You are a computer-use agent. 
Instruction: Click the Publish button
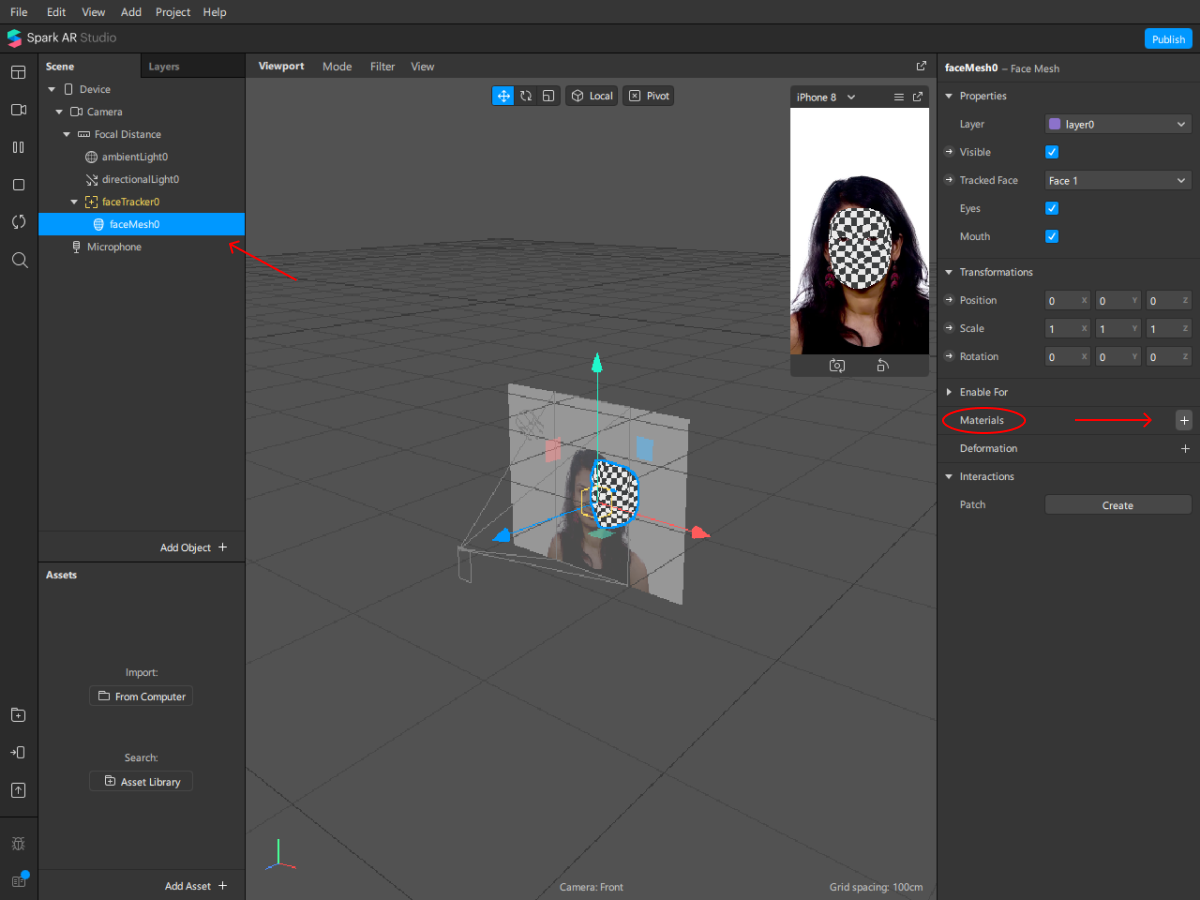coord(1168,39)
